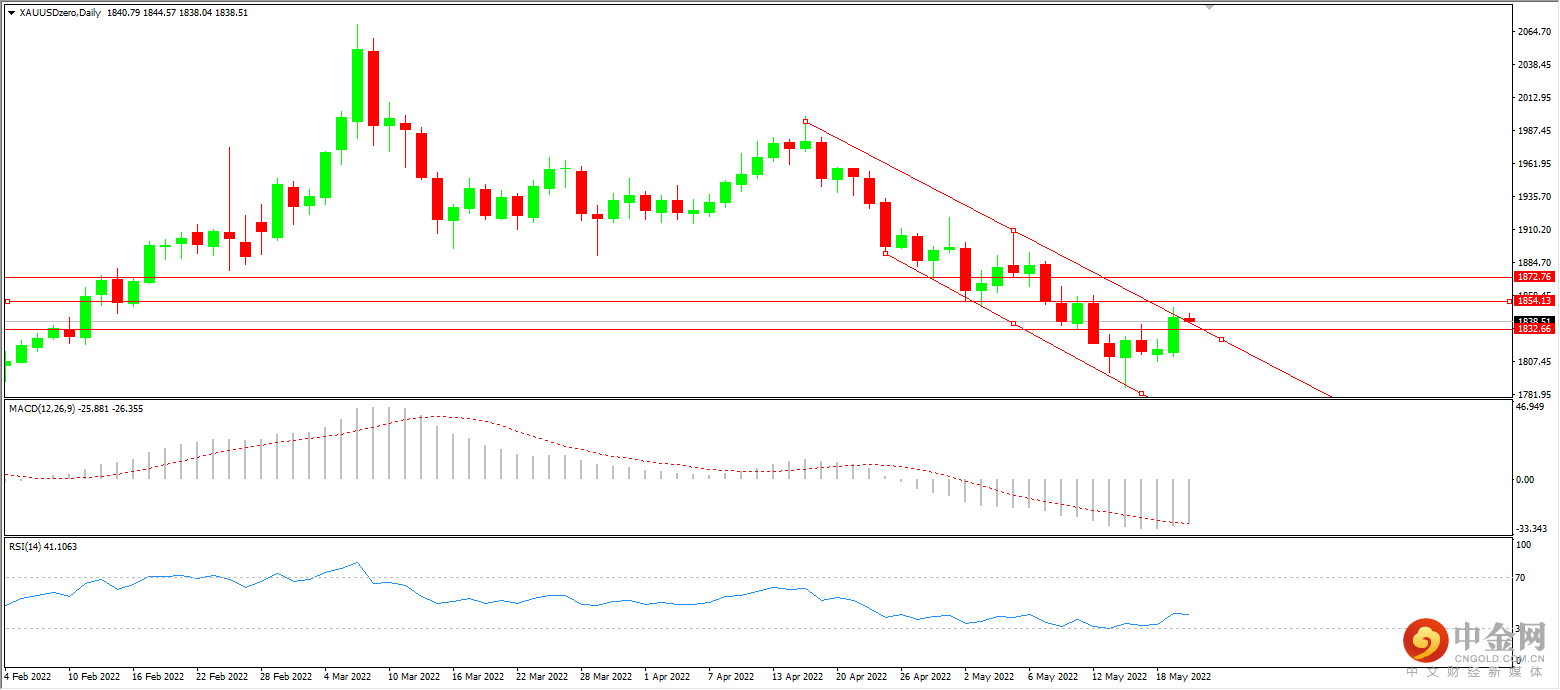
Task: Click the RSI scale value 70
Action: (1522, 578)
